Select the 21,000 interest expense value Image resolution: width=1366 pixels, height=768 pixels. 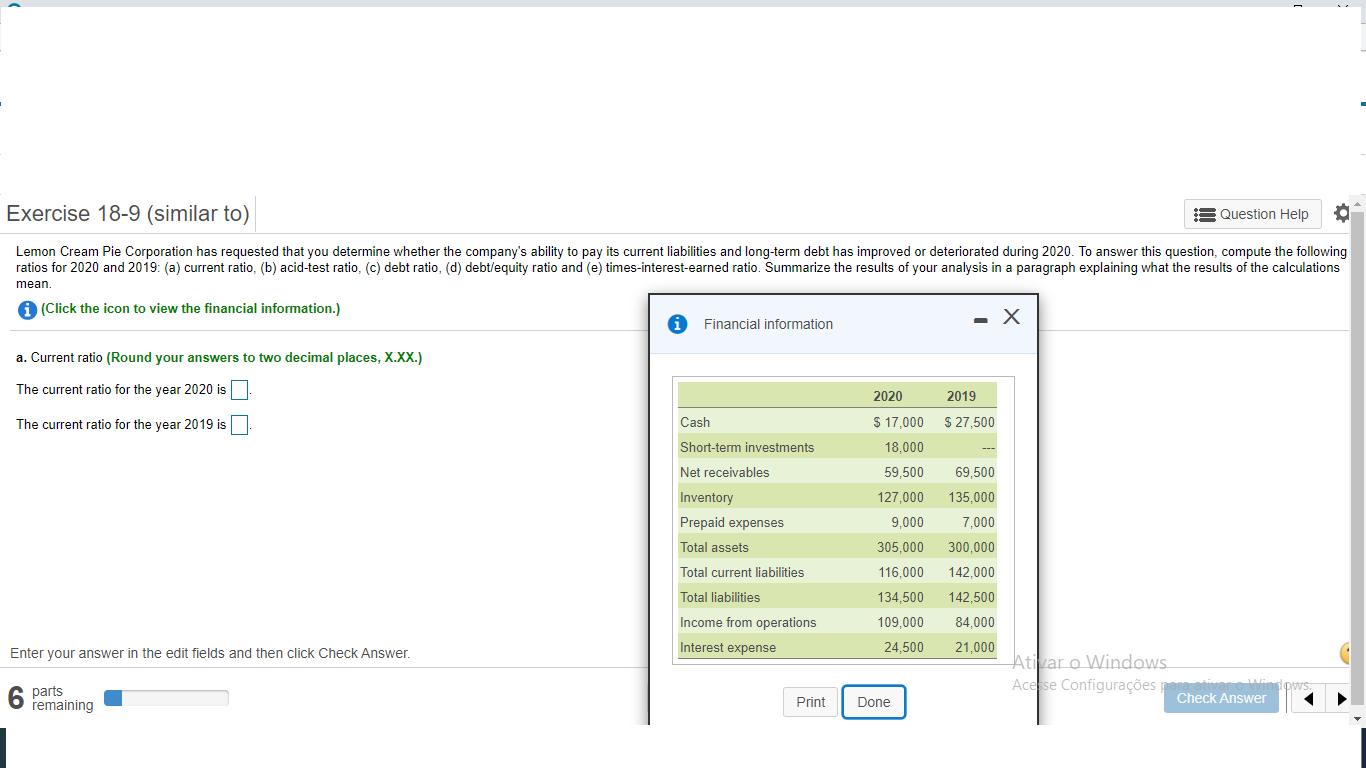[975, 647]
